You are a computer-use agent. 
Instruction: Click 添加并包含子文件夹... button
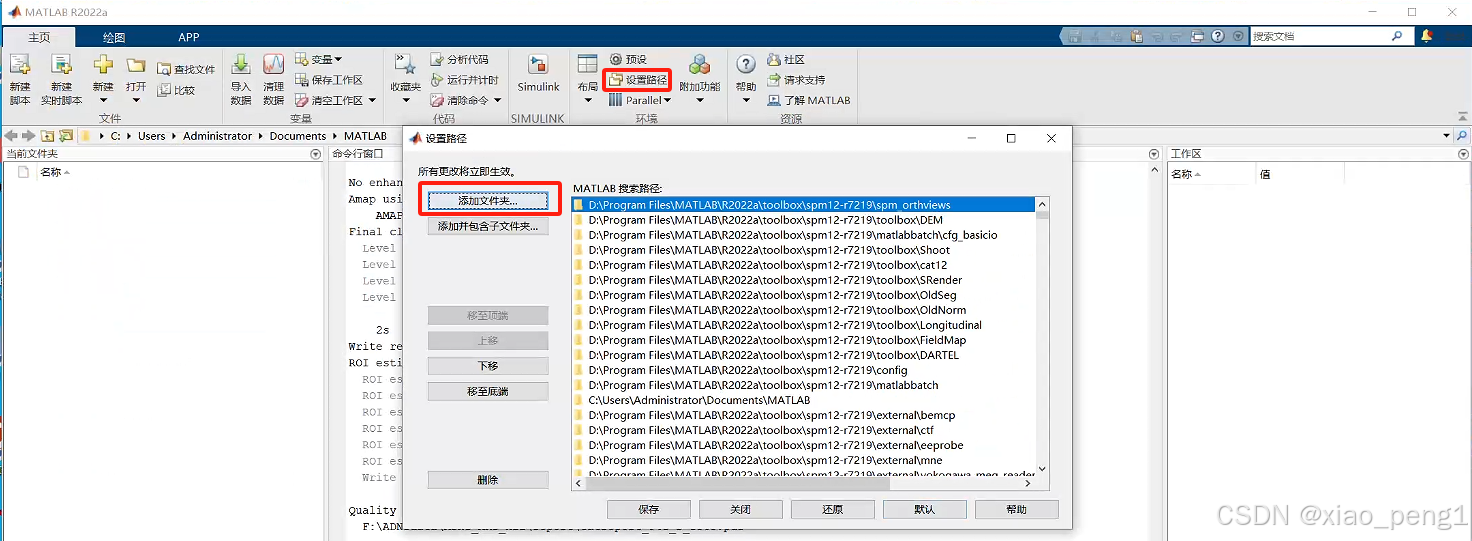click(x=487, y=226)
